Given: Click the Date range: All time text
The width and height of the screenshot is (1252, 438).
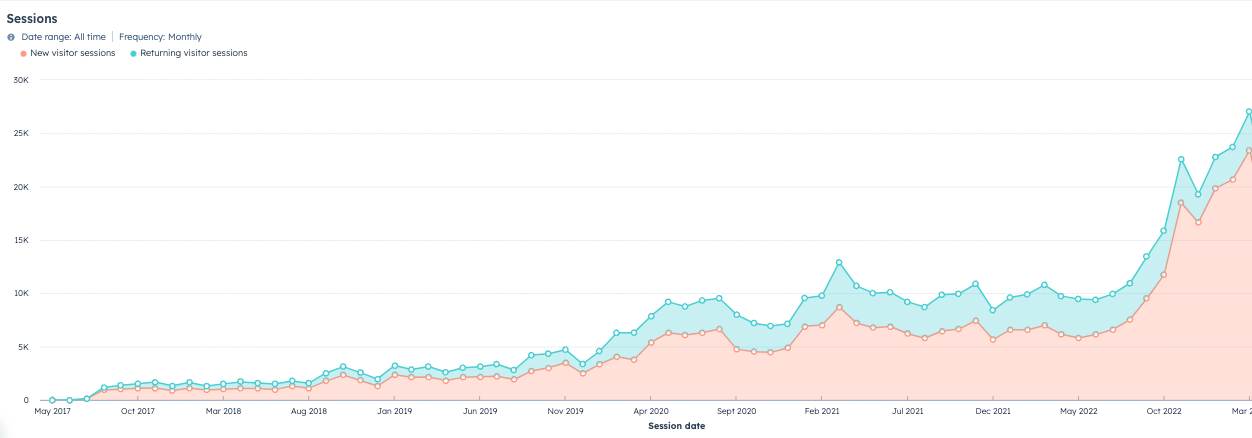Looking at the screenshot, I should [x=63, y=37].
